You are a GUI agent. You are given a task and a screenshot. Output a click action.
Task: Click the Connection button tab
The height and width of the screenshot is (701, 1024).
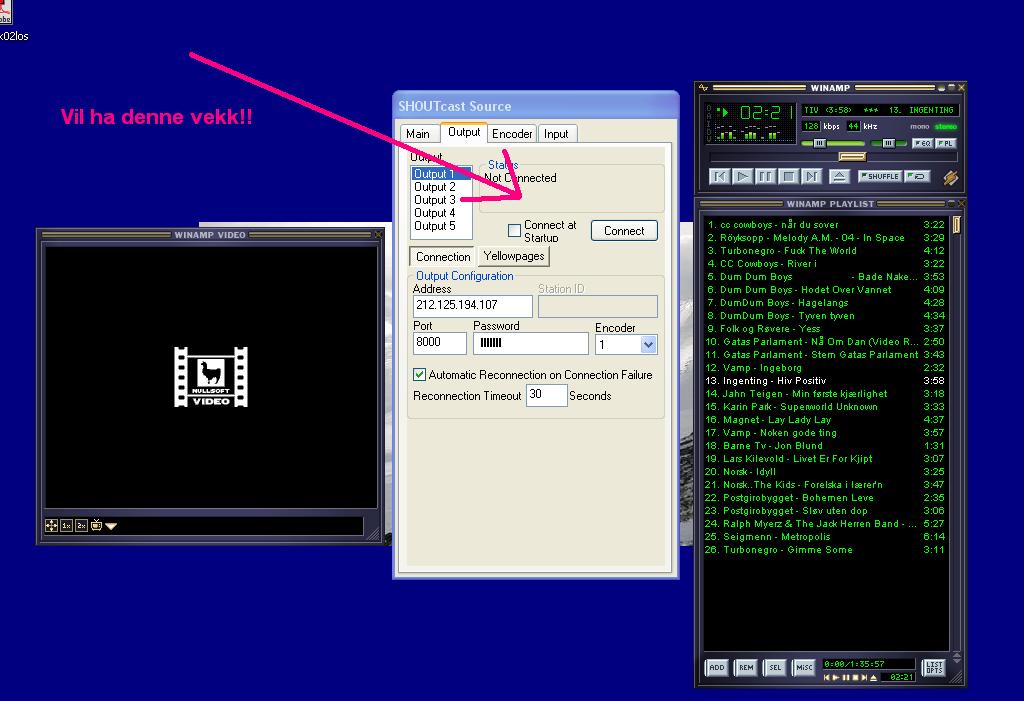coord(443,257)
